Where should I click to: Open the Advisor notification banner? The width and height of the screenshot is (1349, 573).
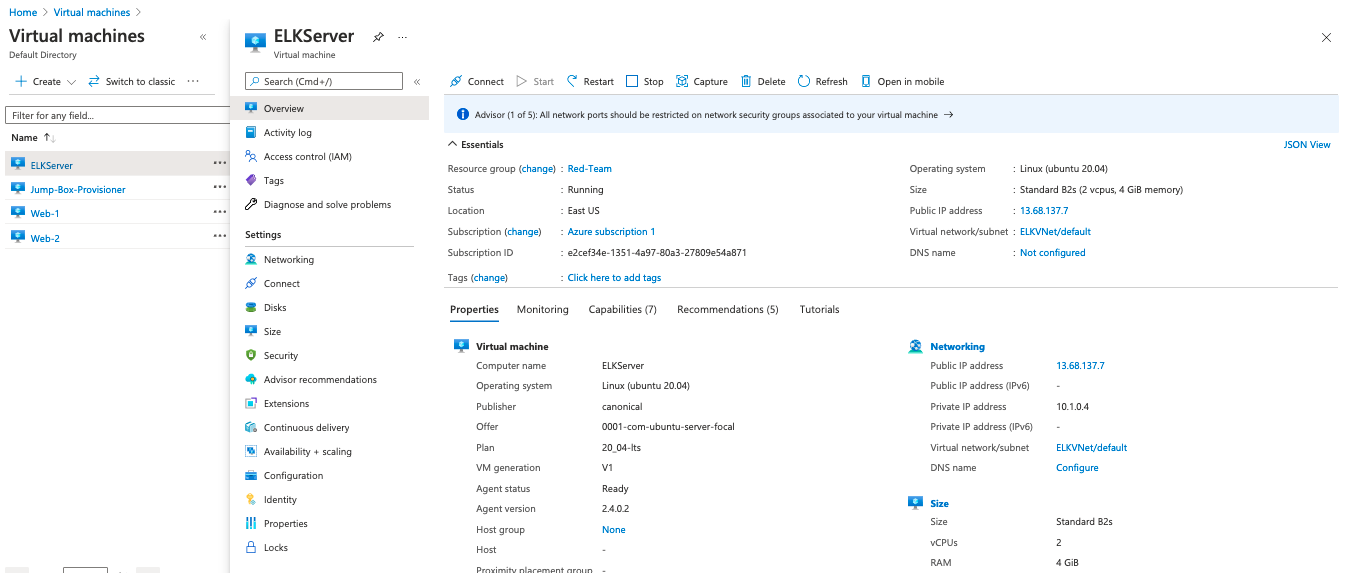[x=891, y=115]
